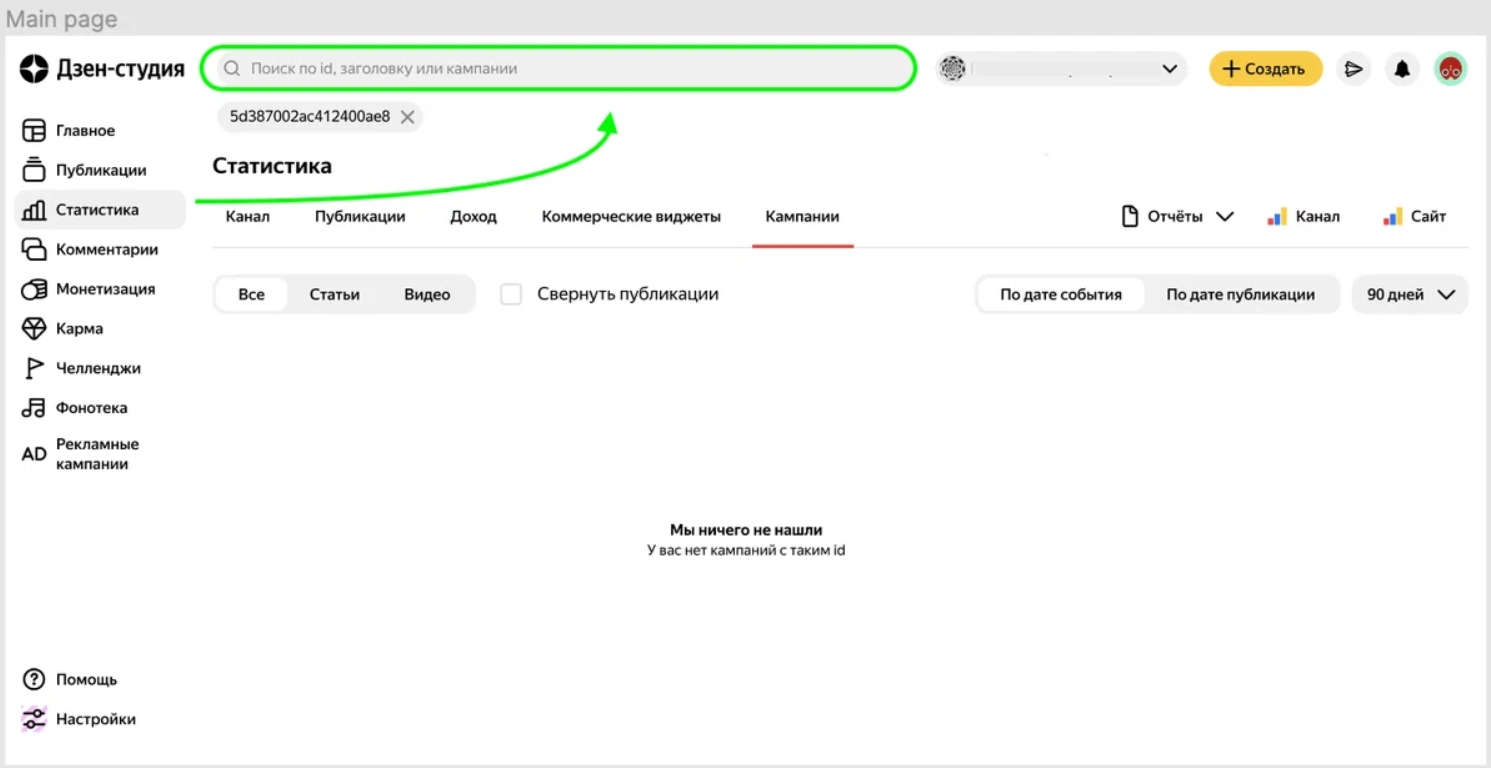Open Настройки settings in sidebar
The width and height of the screenshot is (1491, 768).
click(x=95, y=719)
